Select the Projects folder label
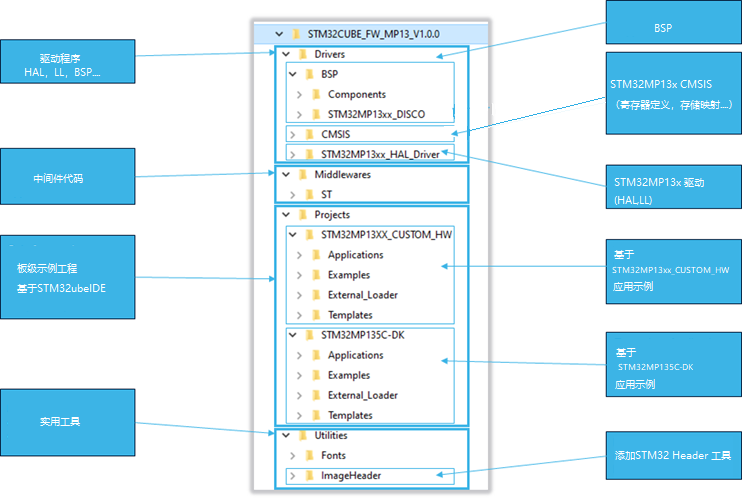This screenshot has height=499, width=742. (332, 214)
